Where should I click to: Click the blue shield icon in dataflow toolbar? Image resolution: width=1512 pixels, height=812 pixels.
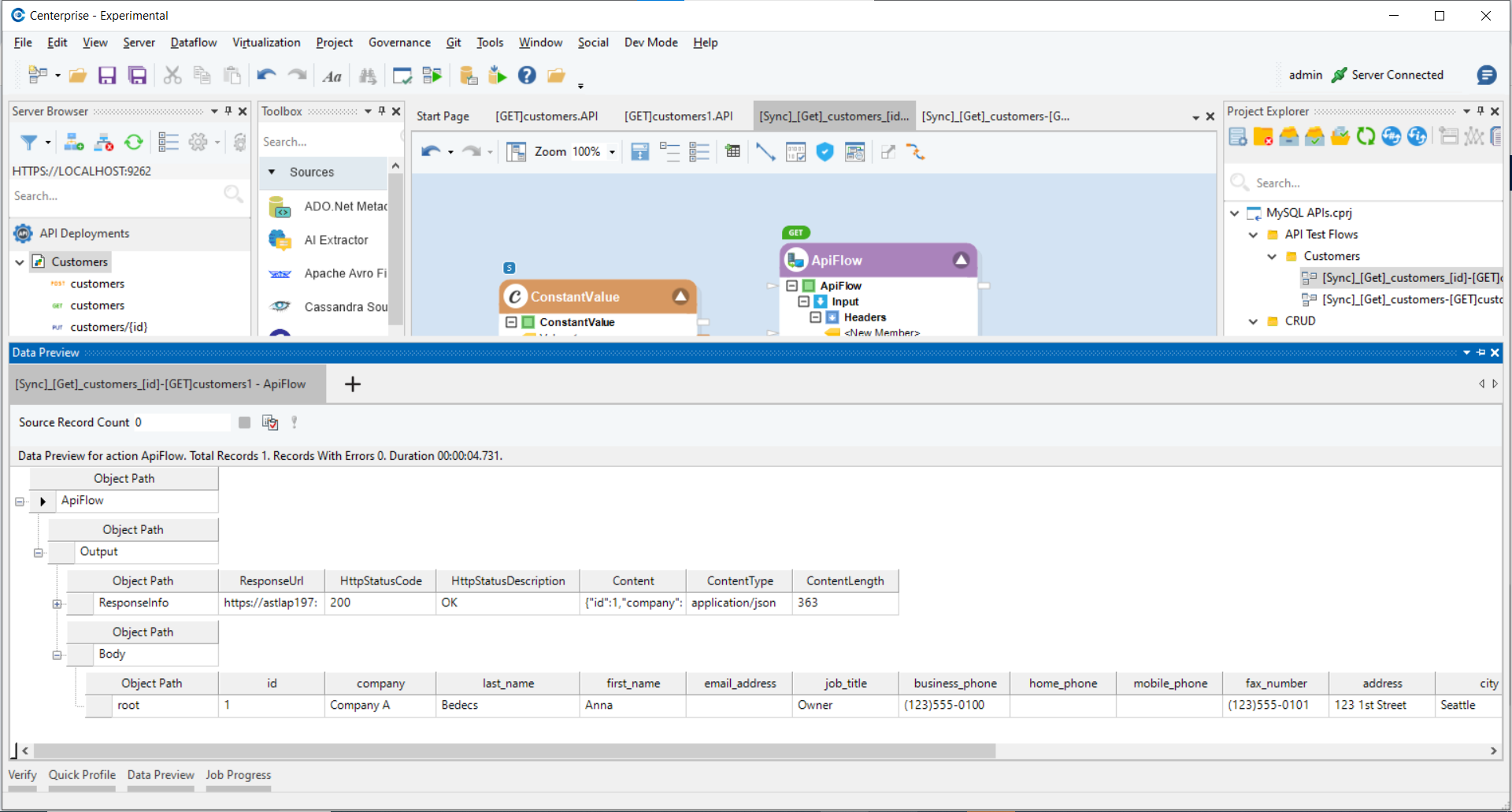click(x=825, y=152)
